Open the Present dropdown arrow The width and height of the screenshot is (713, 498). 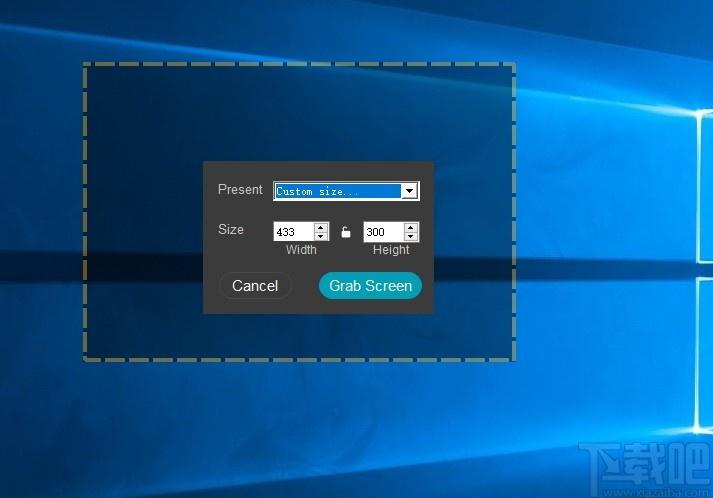(x=409, y=191)
